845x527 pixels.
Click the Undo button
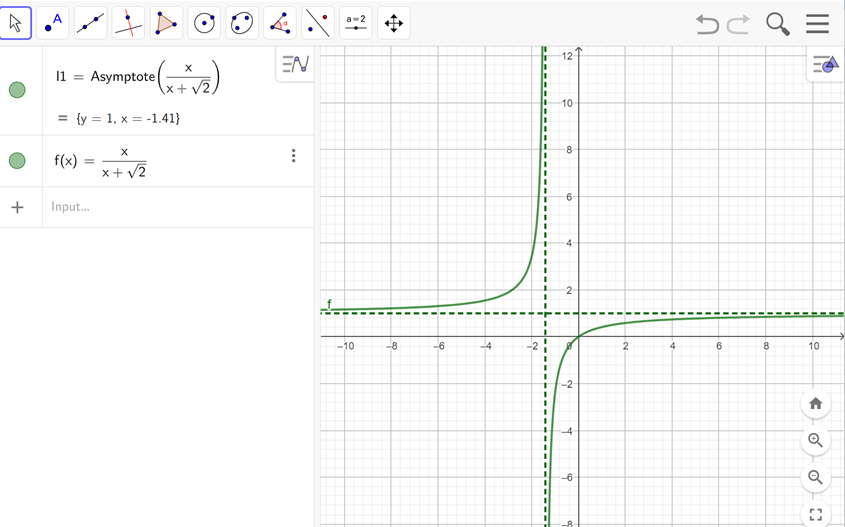coord(707,24)
